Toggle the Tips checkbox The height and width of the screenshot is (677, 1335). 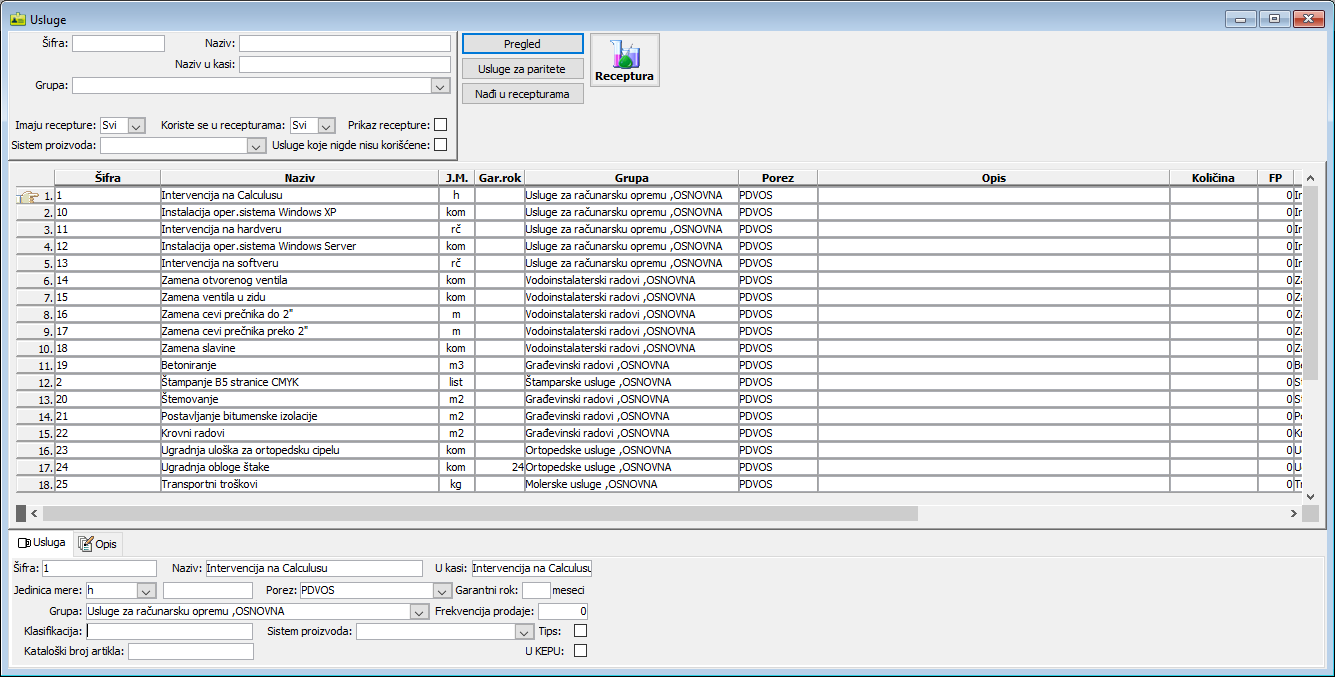(x=580, y=631)
